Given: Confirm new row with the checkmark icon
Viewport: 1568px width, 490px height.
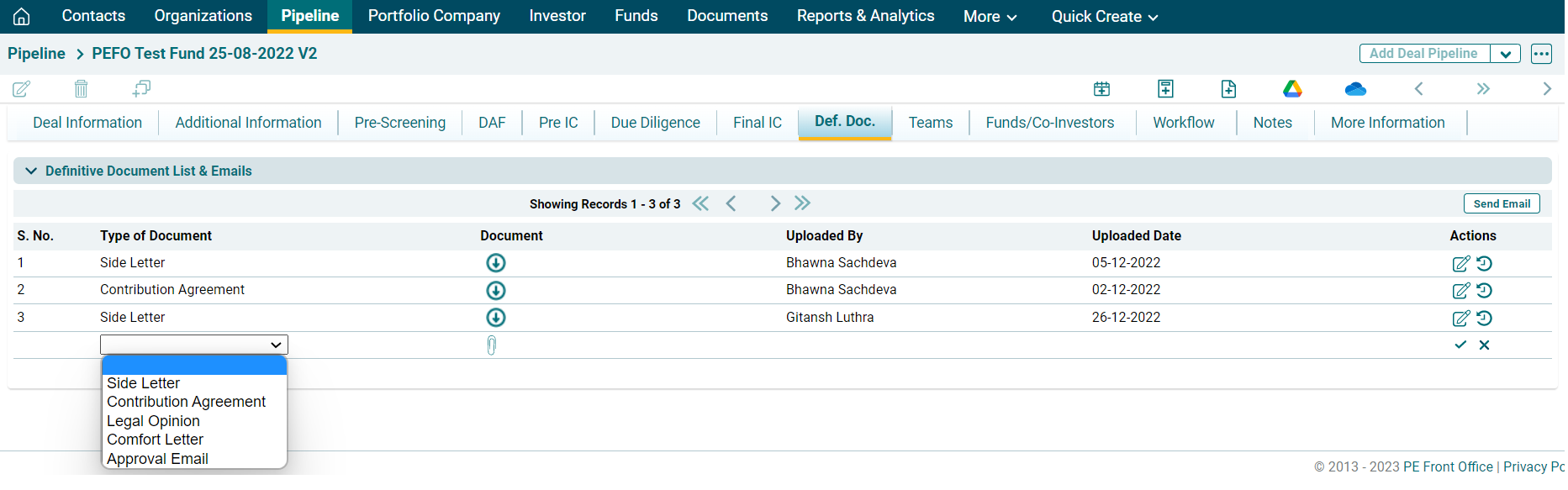Looking at the screenshot, I should (x=1460, y=345).
